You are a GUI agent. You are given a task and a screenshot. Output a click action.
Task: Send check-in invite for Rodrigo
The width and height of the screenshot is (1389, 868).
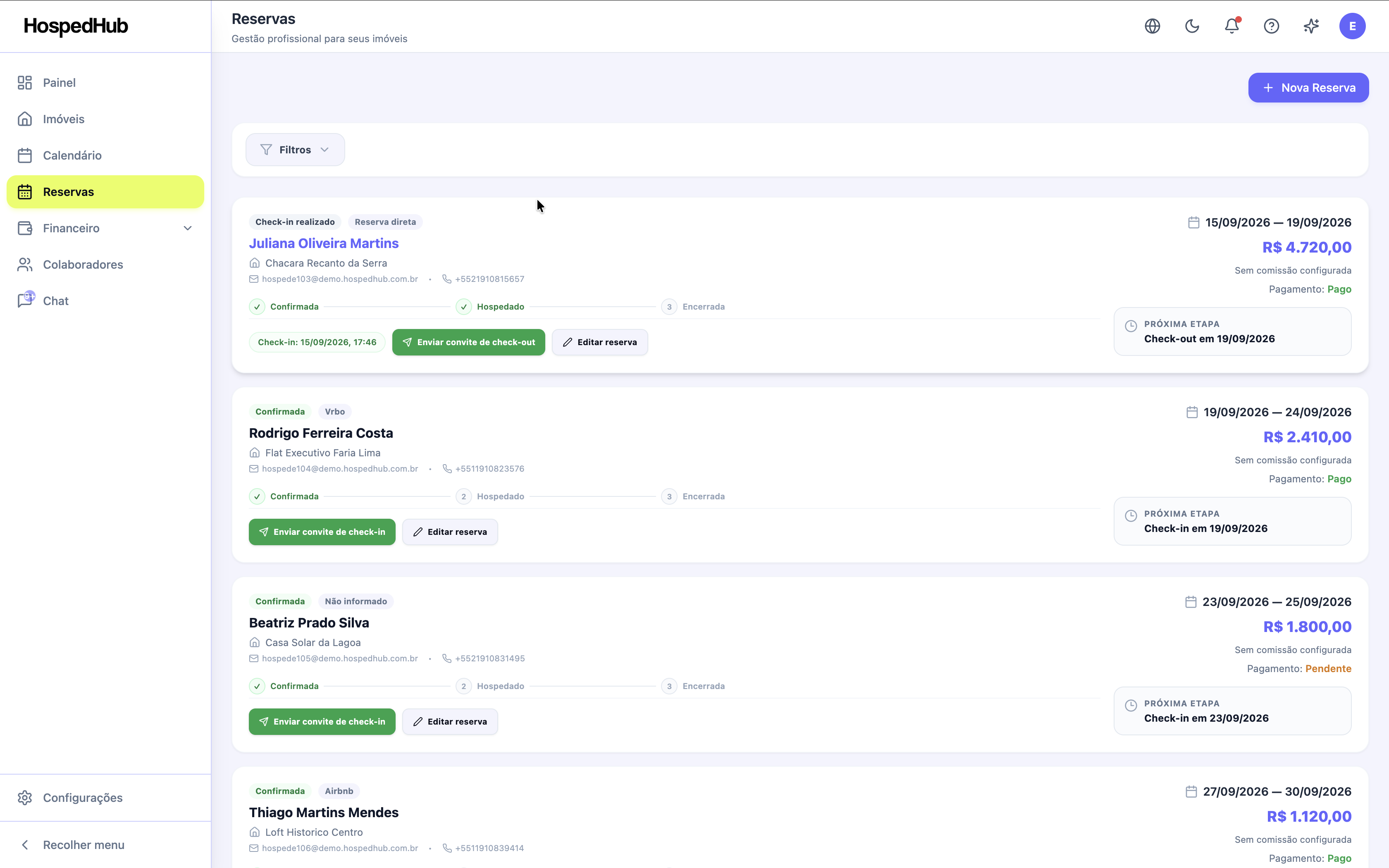coord(322,532)
